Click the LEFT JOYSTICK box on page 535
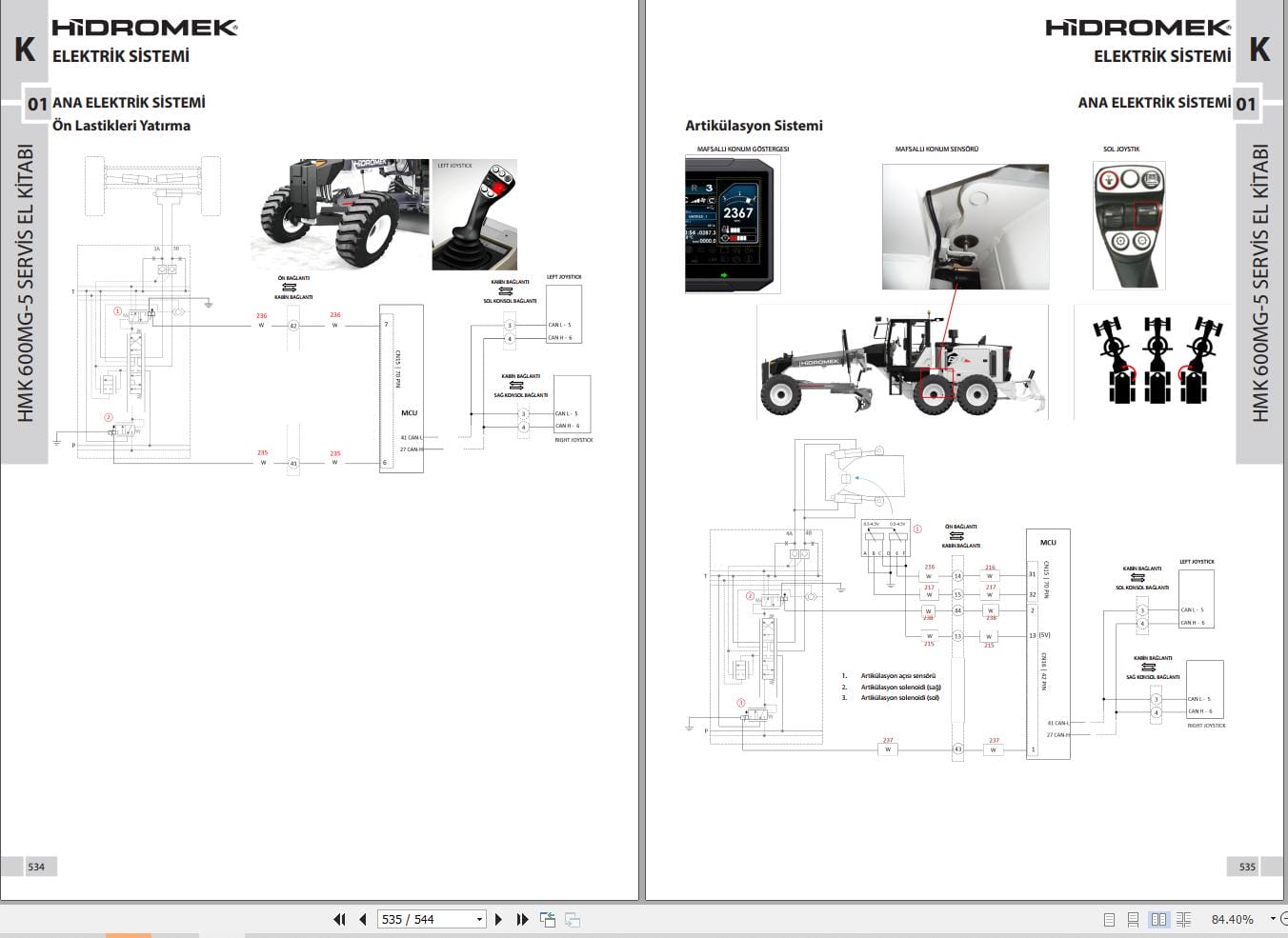Image resolution: width=1288 pixels, height=938 pixels. click(x=1197, y=597)
